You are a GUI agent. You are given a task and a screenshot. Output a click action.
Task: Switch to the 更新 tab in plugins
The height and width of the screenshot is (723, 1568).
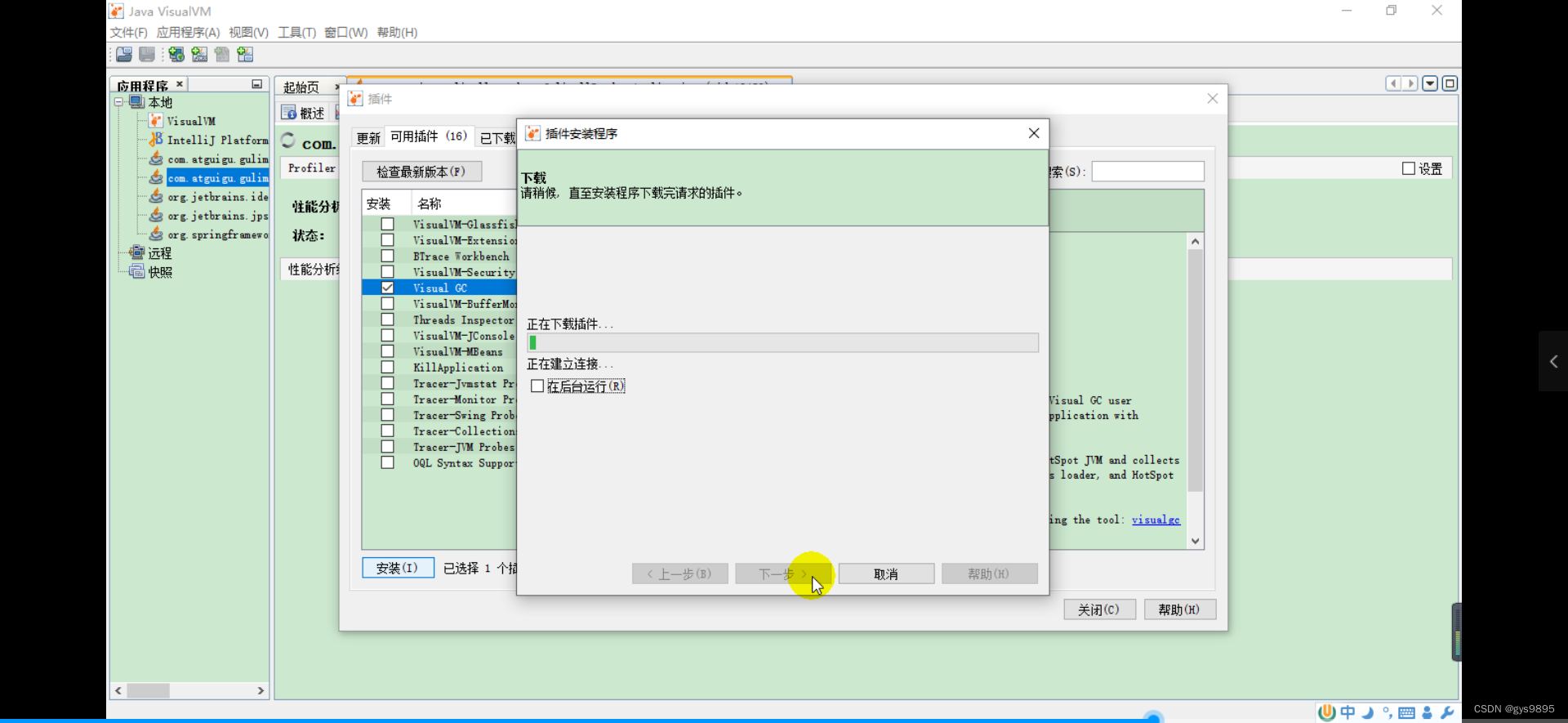(368, 137)
